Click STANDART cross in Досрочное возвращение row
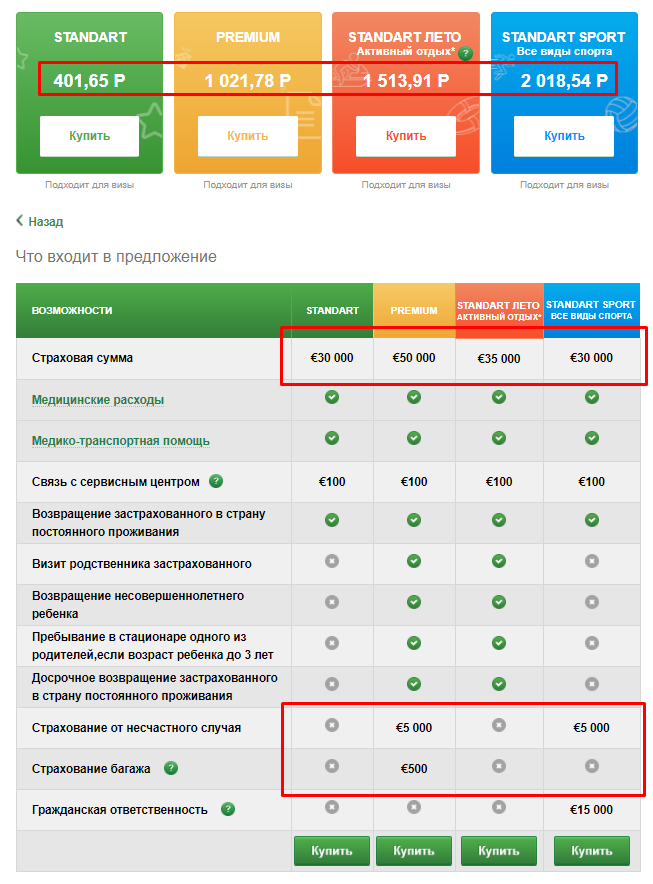 (x=332, y=684)
